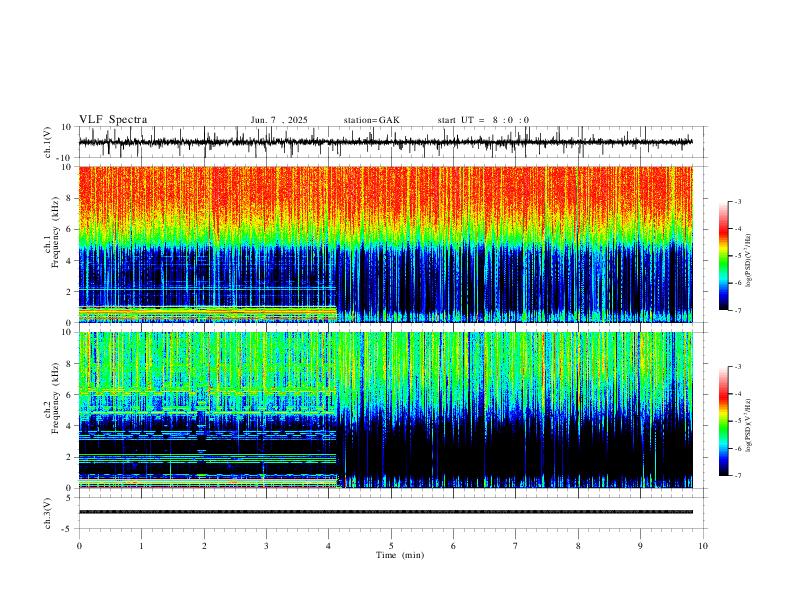
Task: Click the ch.1 voltage waveform trace
Action: point(385,142)
